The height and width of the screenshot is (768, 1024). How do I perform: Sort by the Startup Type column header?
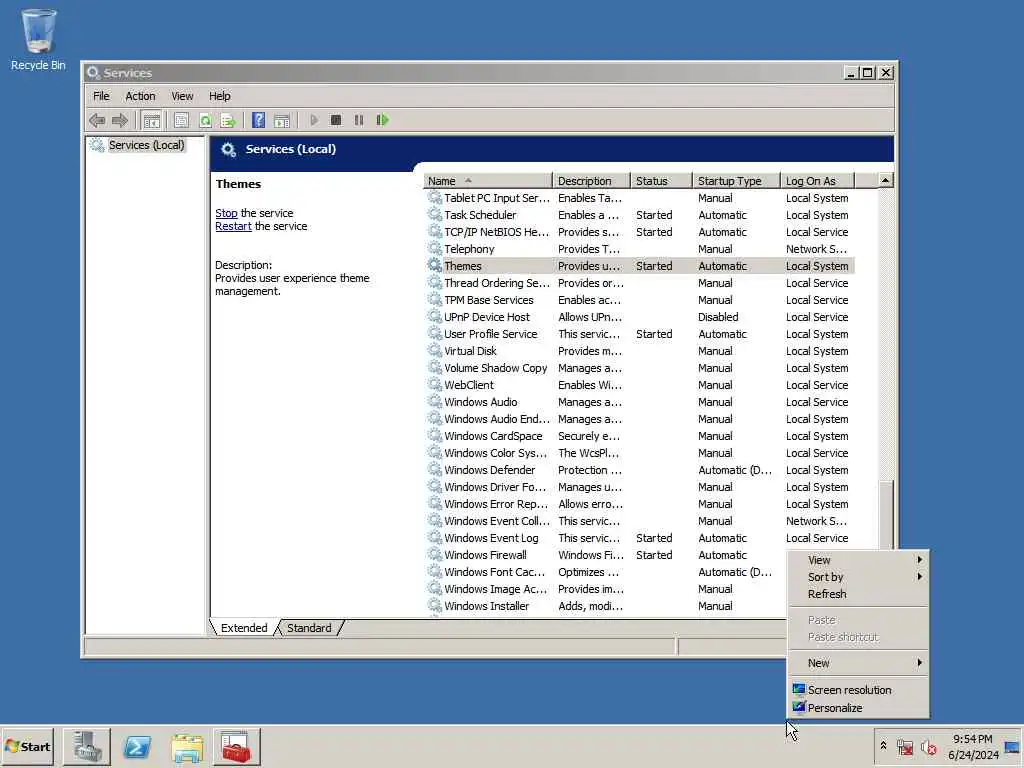(x=736, y=181)
